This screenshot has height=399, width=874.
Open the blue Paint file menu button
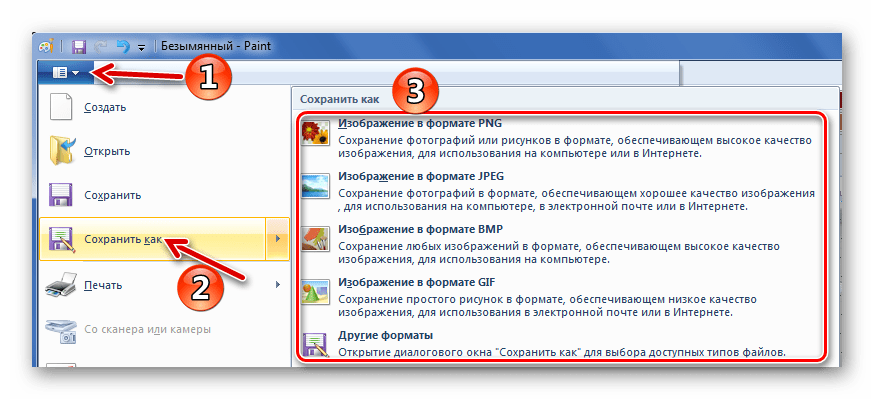point(65,72)
